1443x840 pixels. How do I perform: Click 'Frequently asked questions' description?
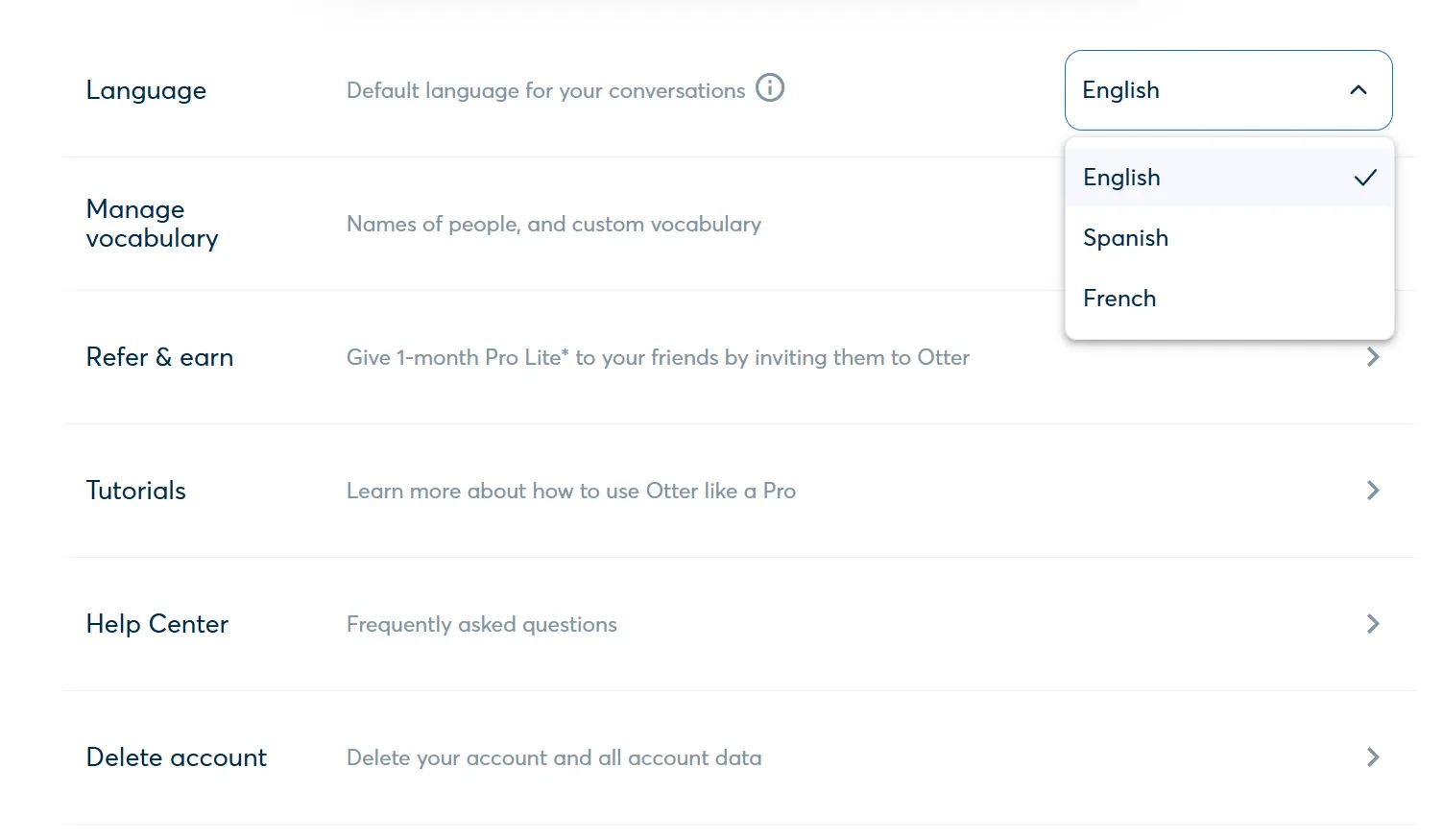[481, 624]
